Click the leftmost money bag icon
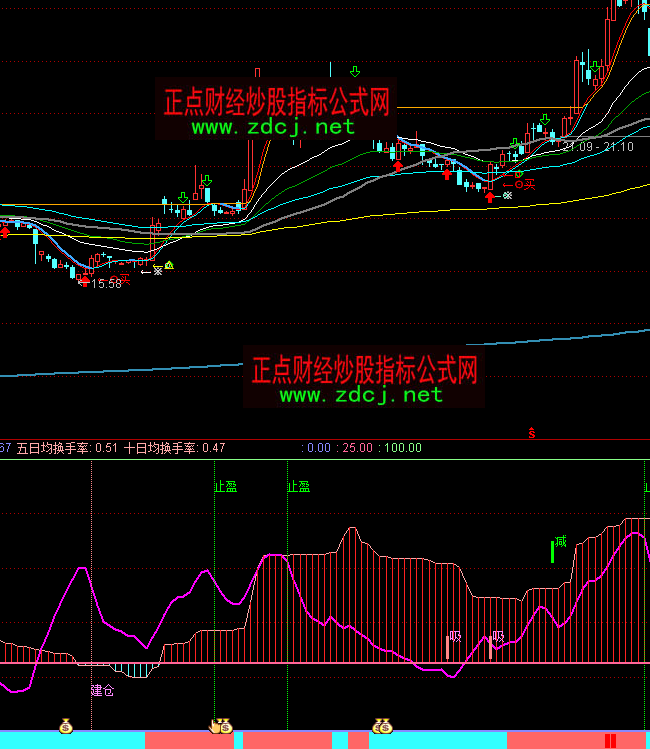Viewport: 650px width, 749px height. pos(65,725)
